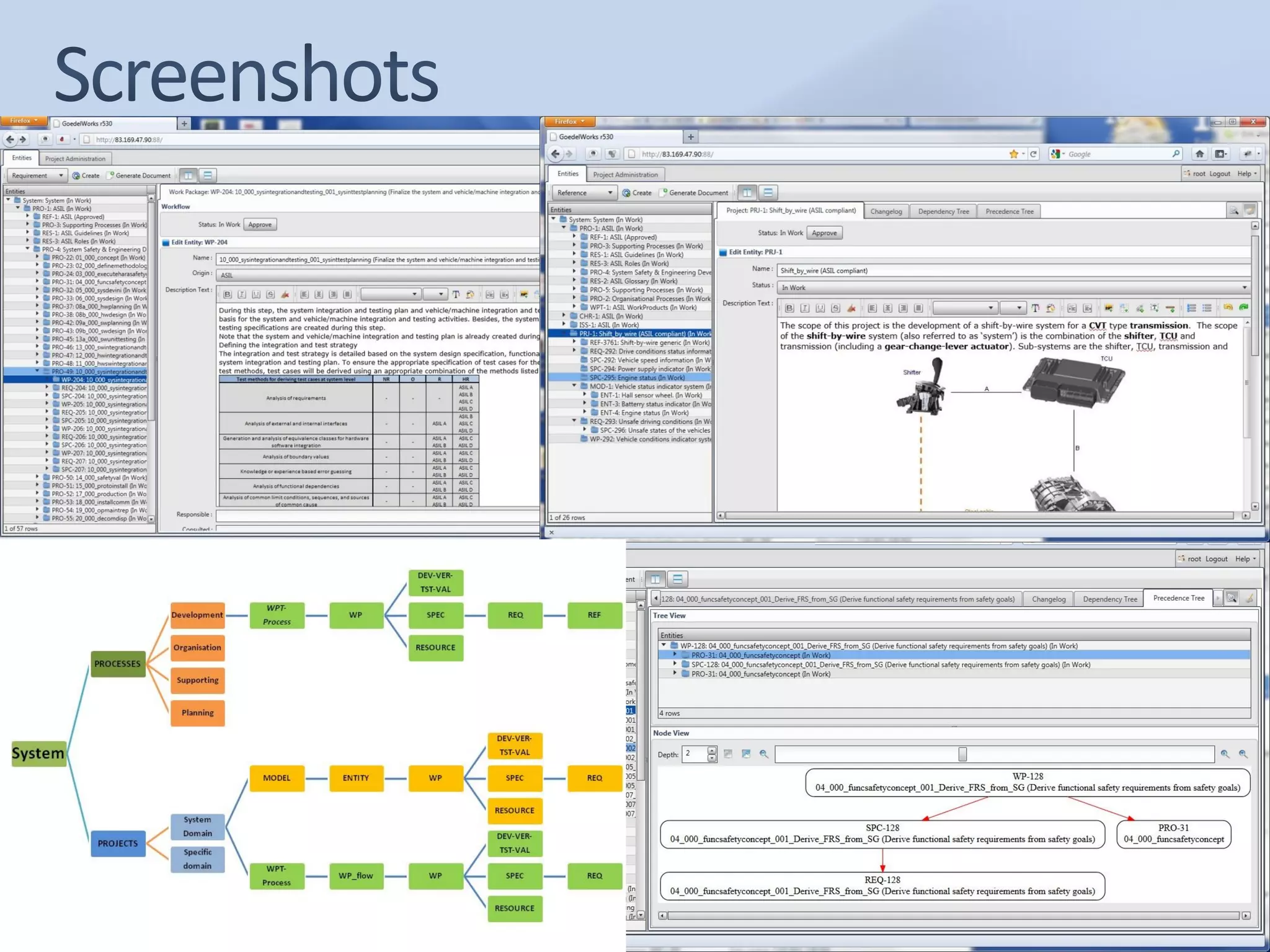
Task: Click the Node View zoom slider handle
Action: pos(962,754)
